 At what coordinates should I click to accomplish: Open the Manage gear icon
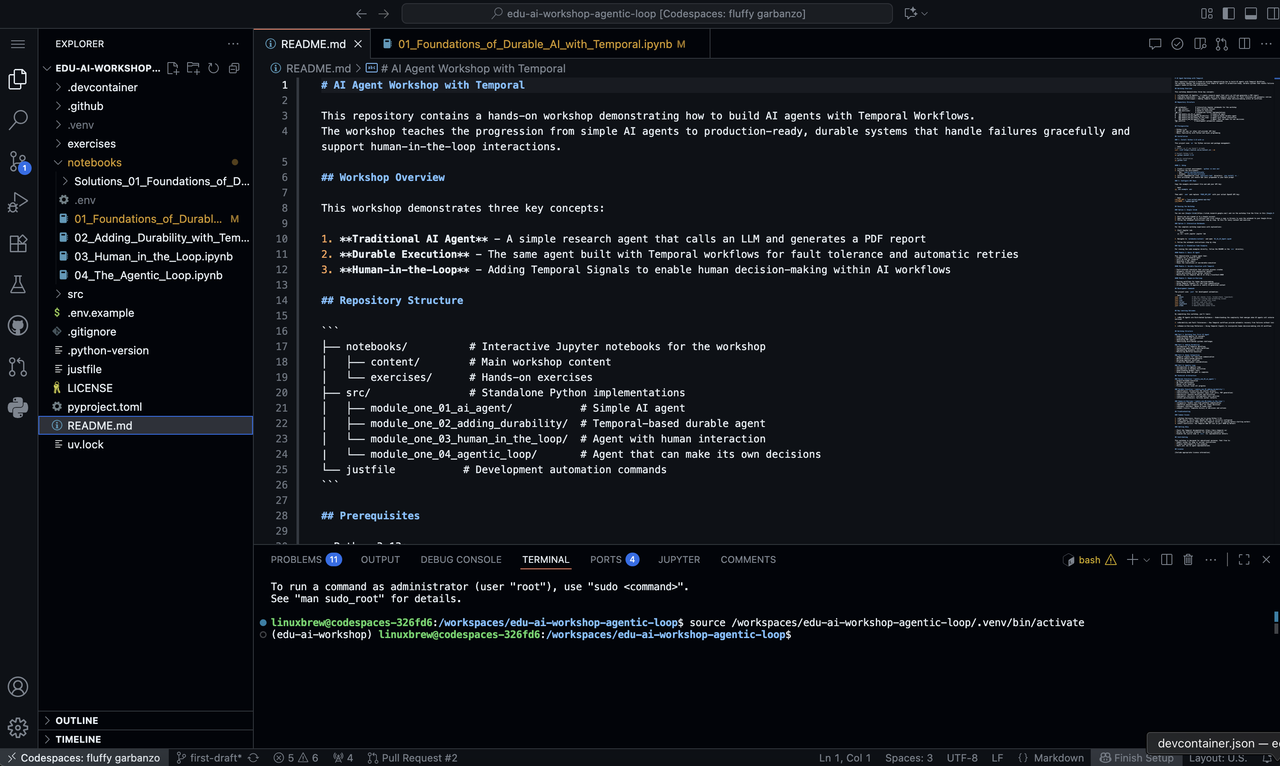point(17,728)
